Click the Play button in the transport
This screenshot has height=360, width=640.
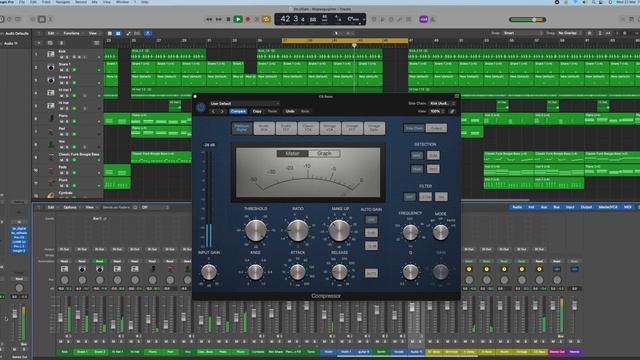coord(238,19)
